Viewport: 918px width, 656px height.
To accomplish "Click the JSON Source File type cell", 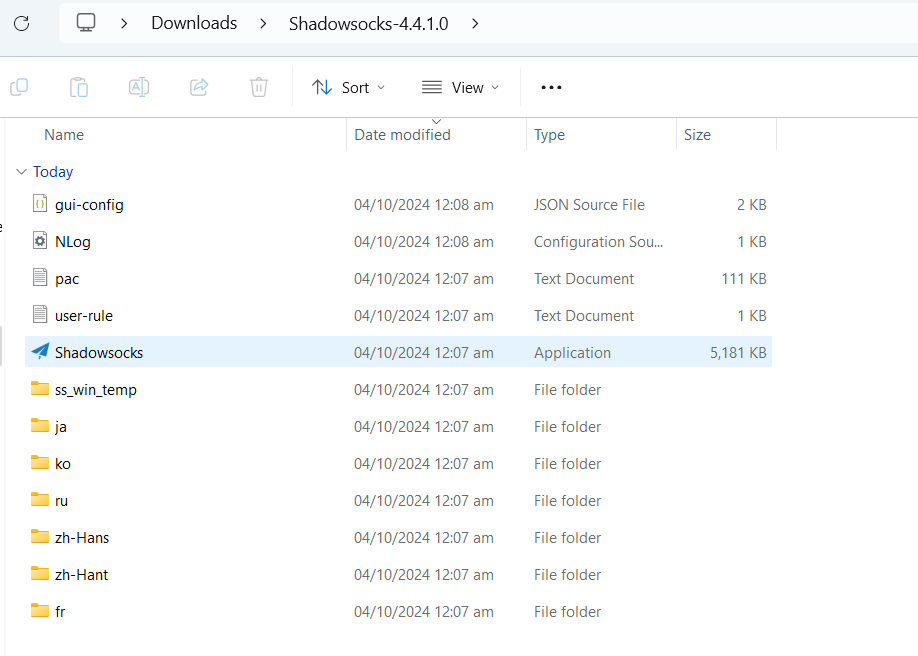I will [589, 205].
